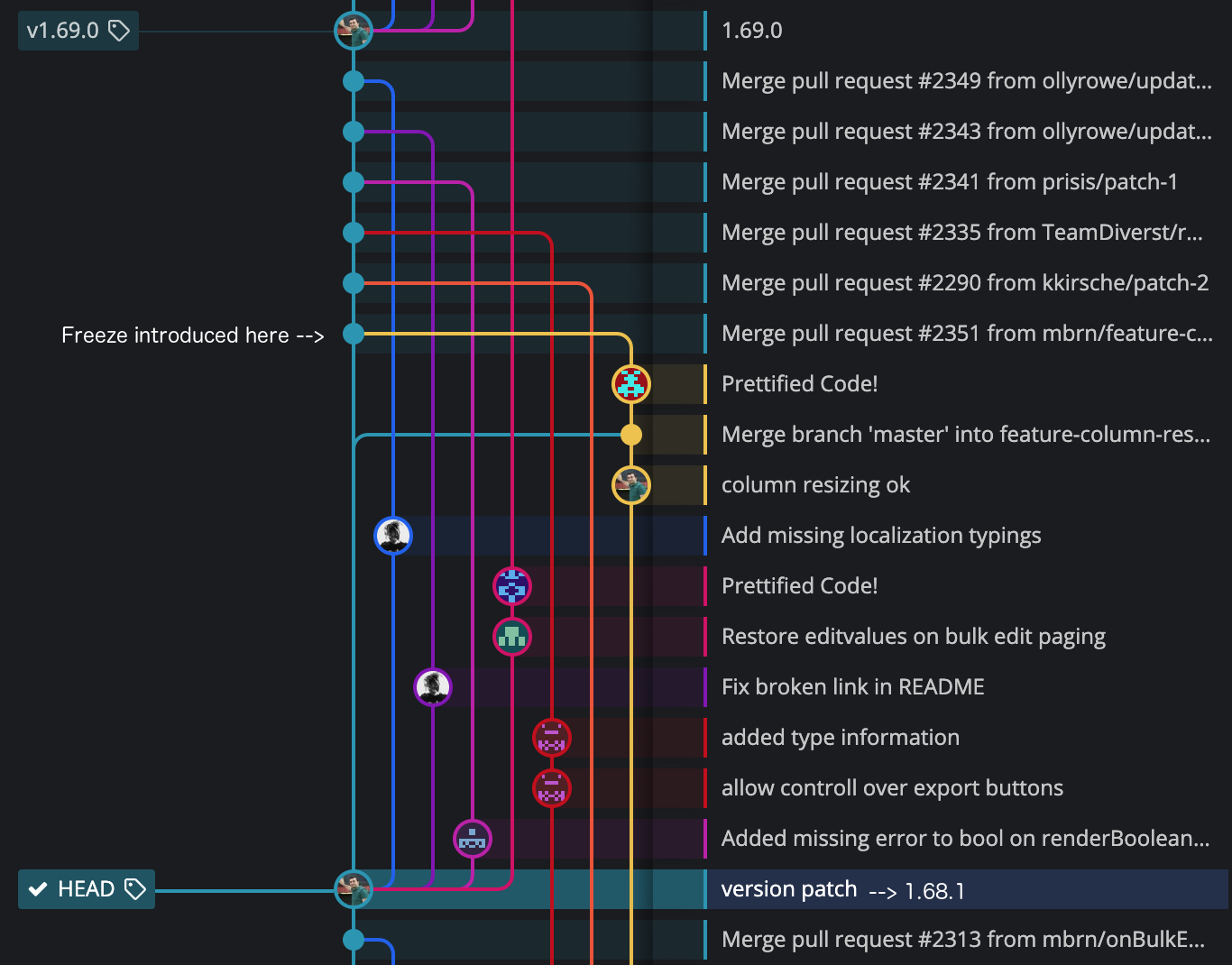Screen dimensions: 1232x965
Task: Select the teal creeper avatar on 'Prettified Code!'
Action: 629,383
